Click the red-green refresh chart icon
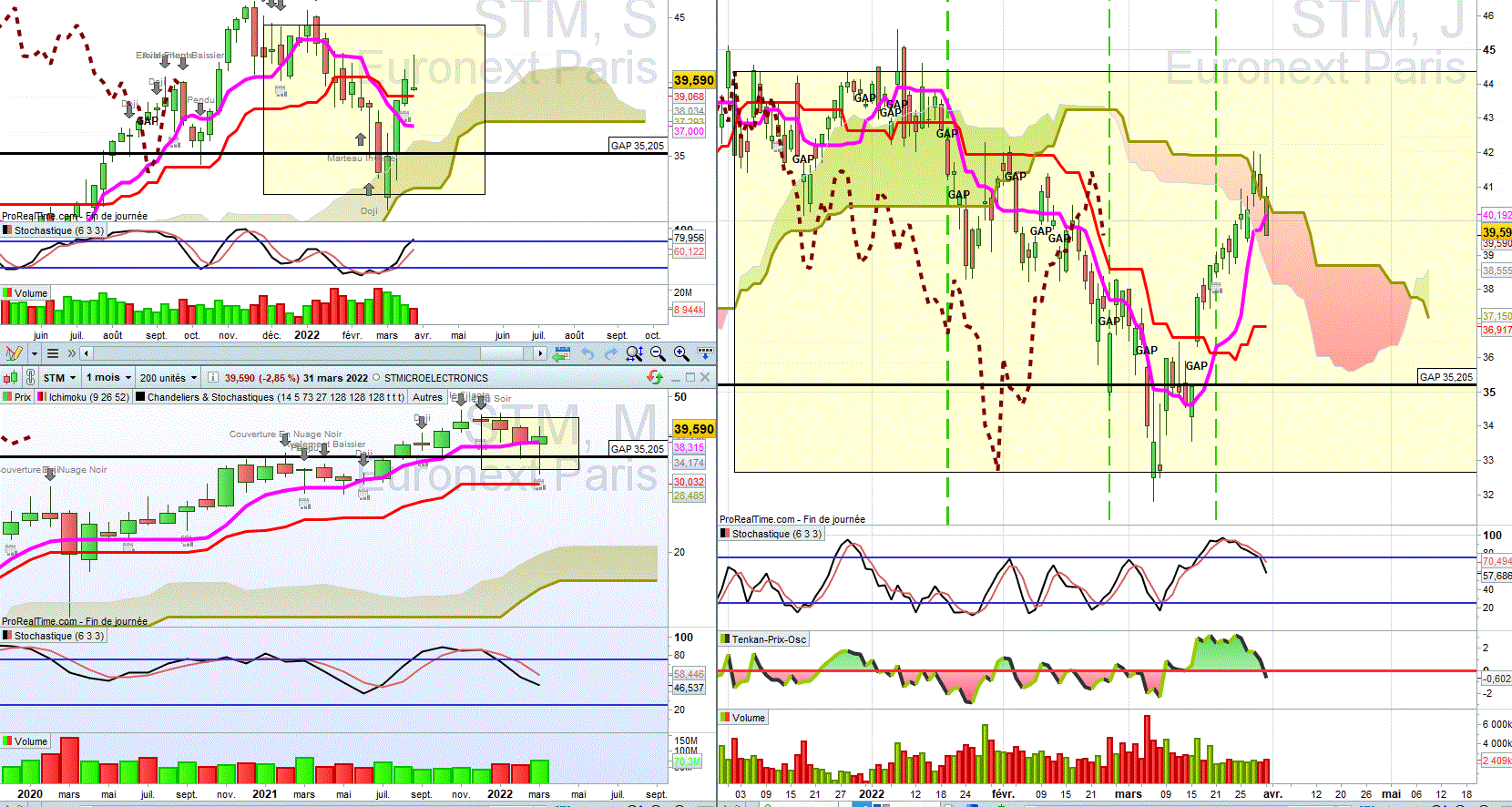The height and width of the screenshot is (807, 1512). click(x=655, y=377)
